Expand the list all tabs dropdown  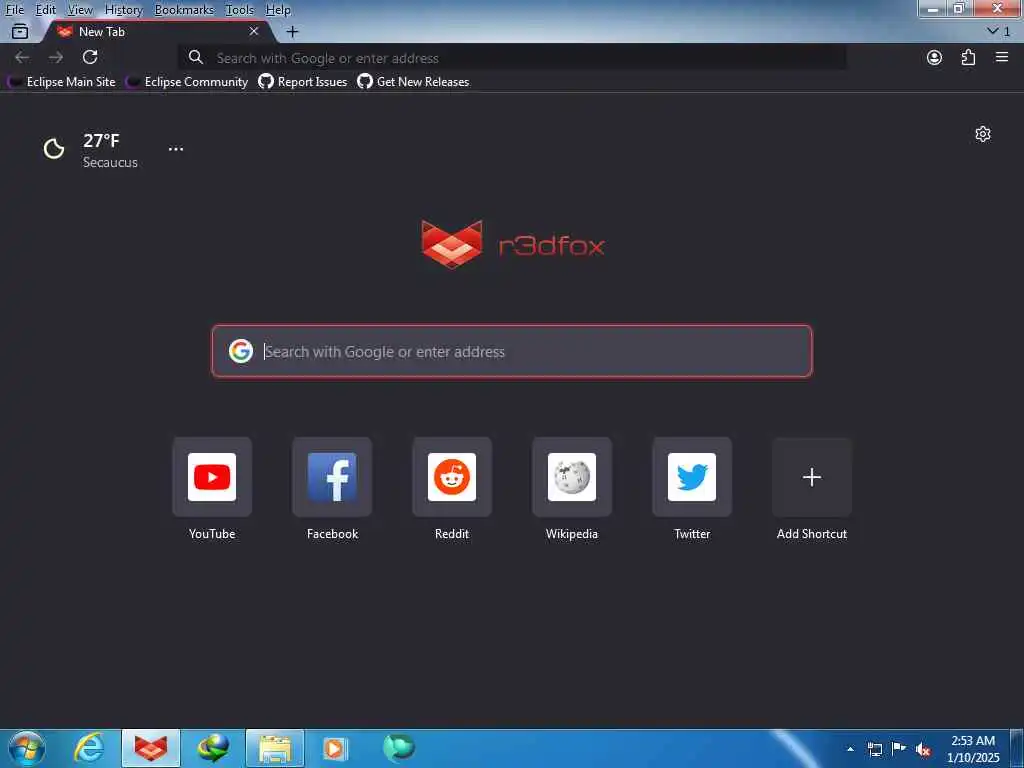[999, 31]
